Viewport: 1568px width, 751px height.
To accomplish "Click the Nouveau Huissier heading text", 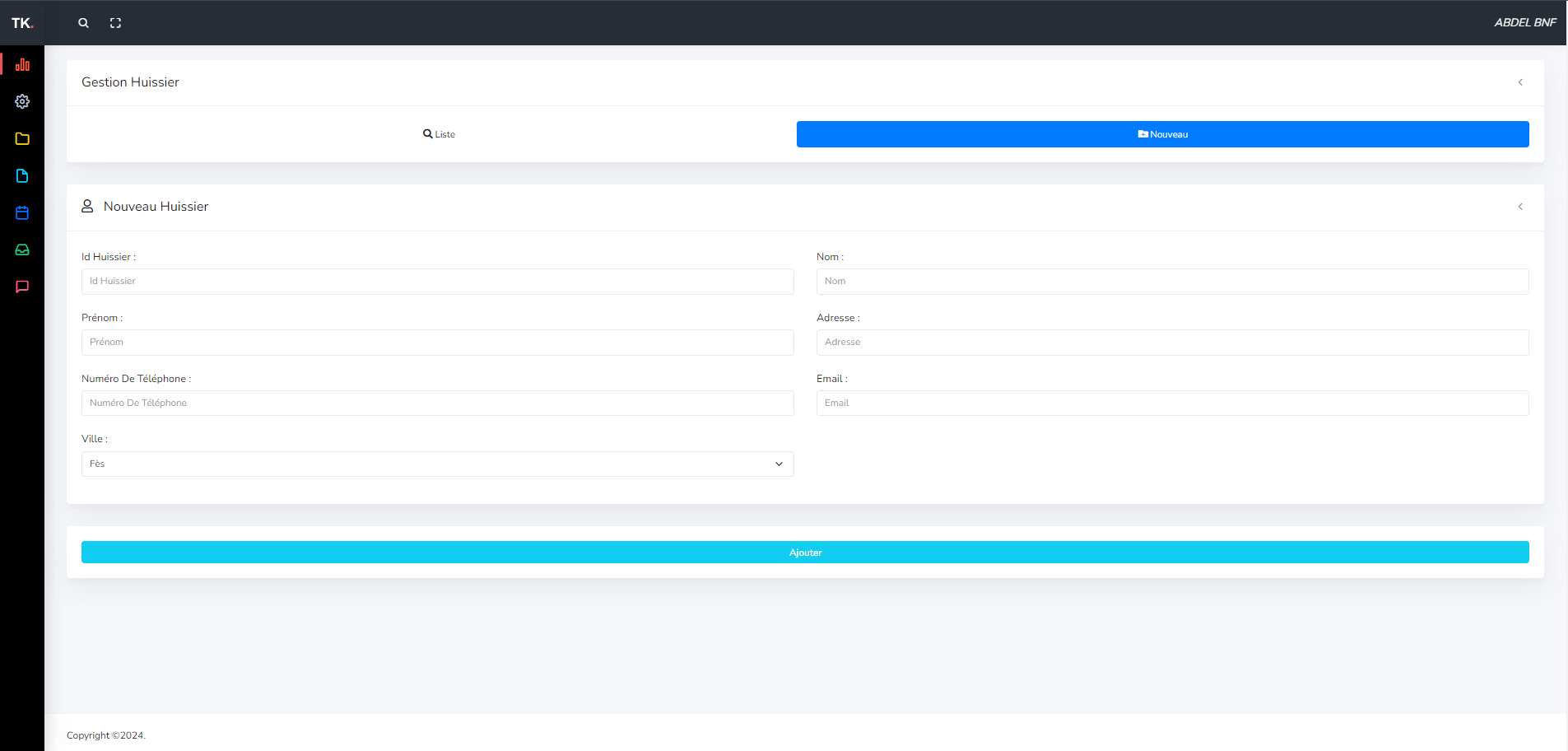I will [x=156, y=207].
